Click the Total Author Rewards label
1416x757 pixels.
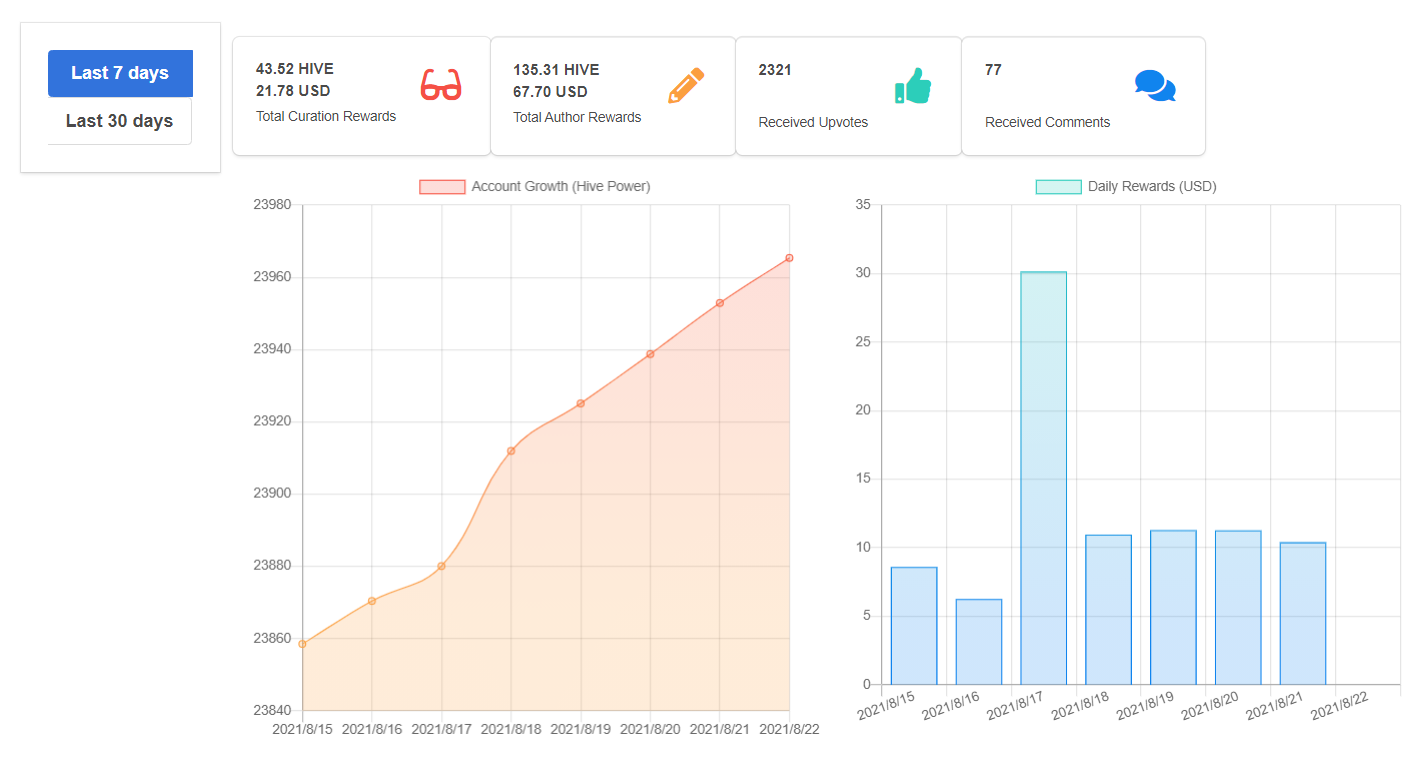coord(577,117)
